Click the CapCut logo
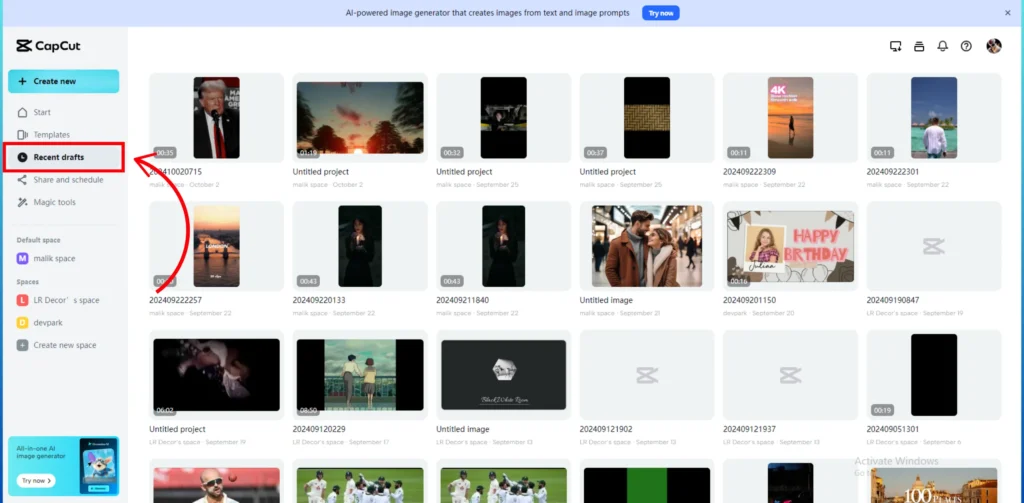The width and height of the screenshot is (1024, 503). pyautogui.click(x=48, y=46)
